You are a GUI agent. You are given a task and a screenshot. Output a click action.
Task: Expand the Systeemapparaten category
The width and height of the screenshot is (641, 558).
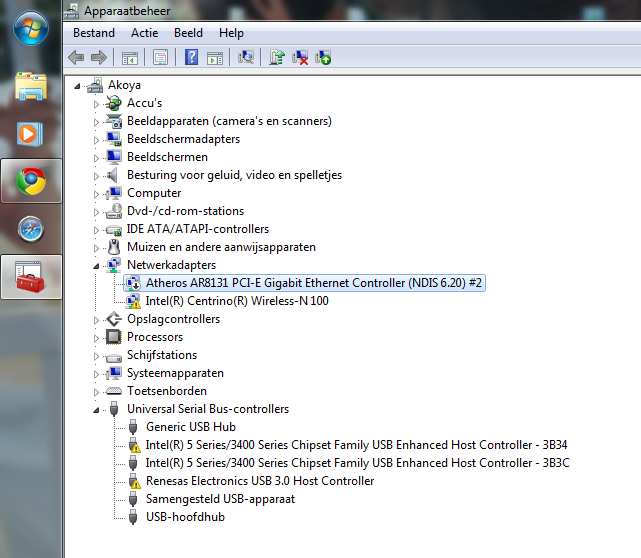coord(96,374)
